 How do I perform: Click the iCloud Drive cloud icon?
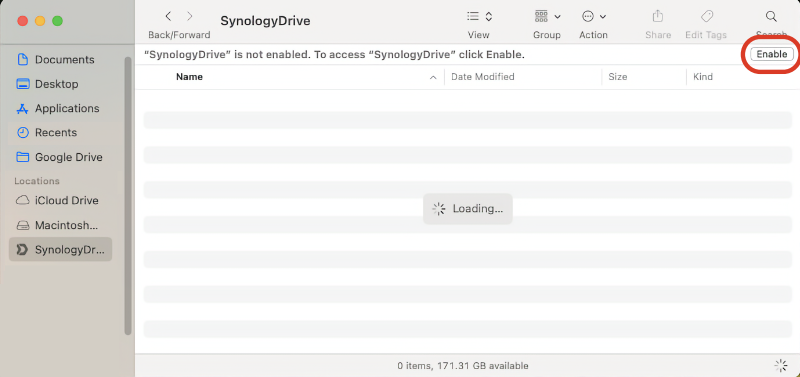tap(22, 200)
